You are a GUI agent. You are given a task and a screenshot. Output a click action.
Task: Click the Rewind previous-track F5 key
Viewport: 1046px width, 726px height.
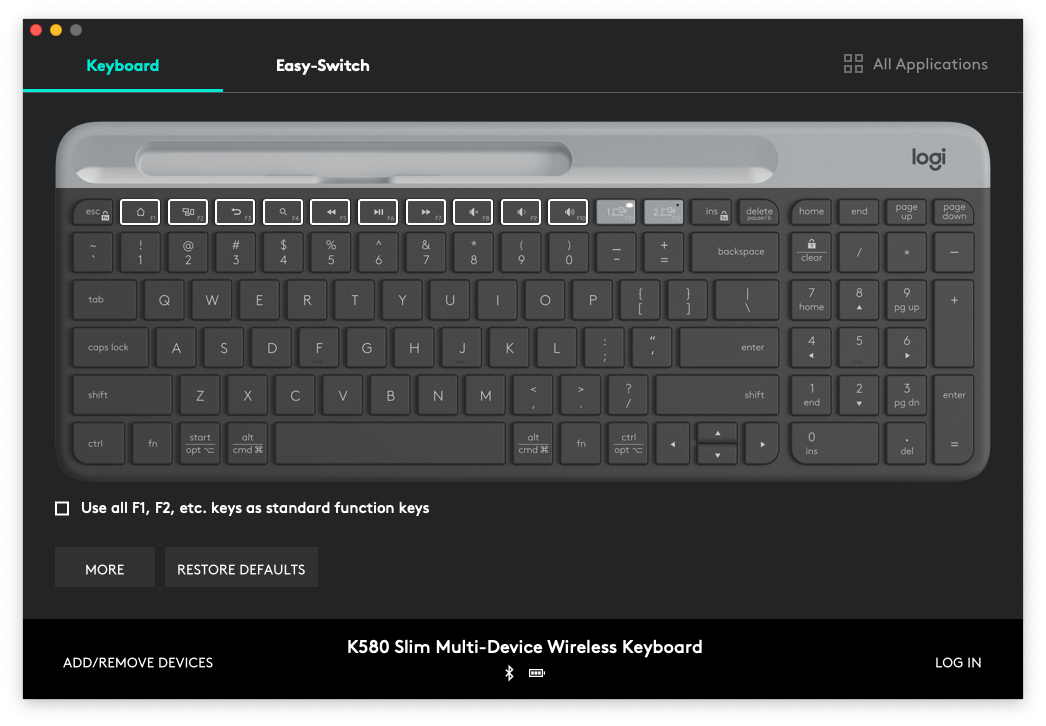pos(330,212)
